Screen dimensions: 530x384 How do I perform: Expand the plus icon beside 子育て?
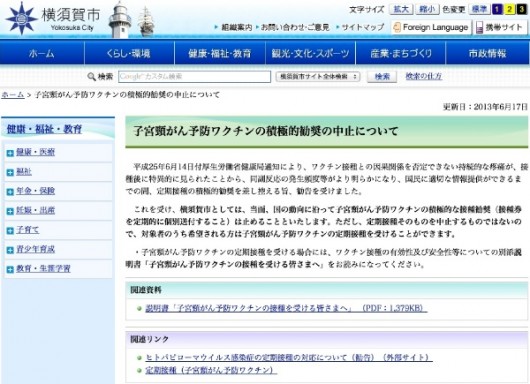coord(10,231)
